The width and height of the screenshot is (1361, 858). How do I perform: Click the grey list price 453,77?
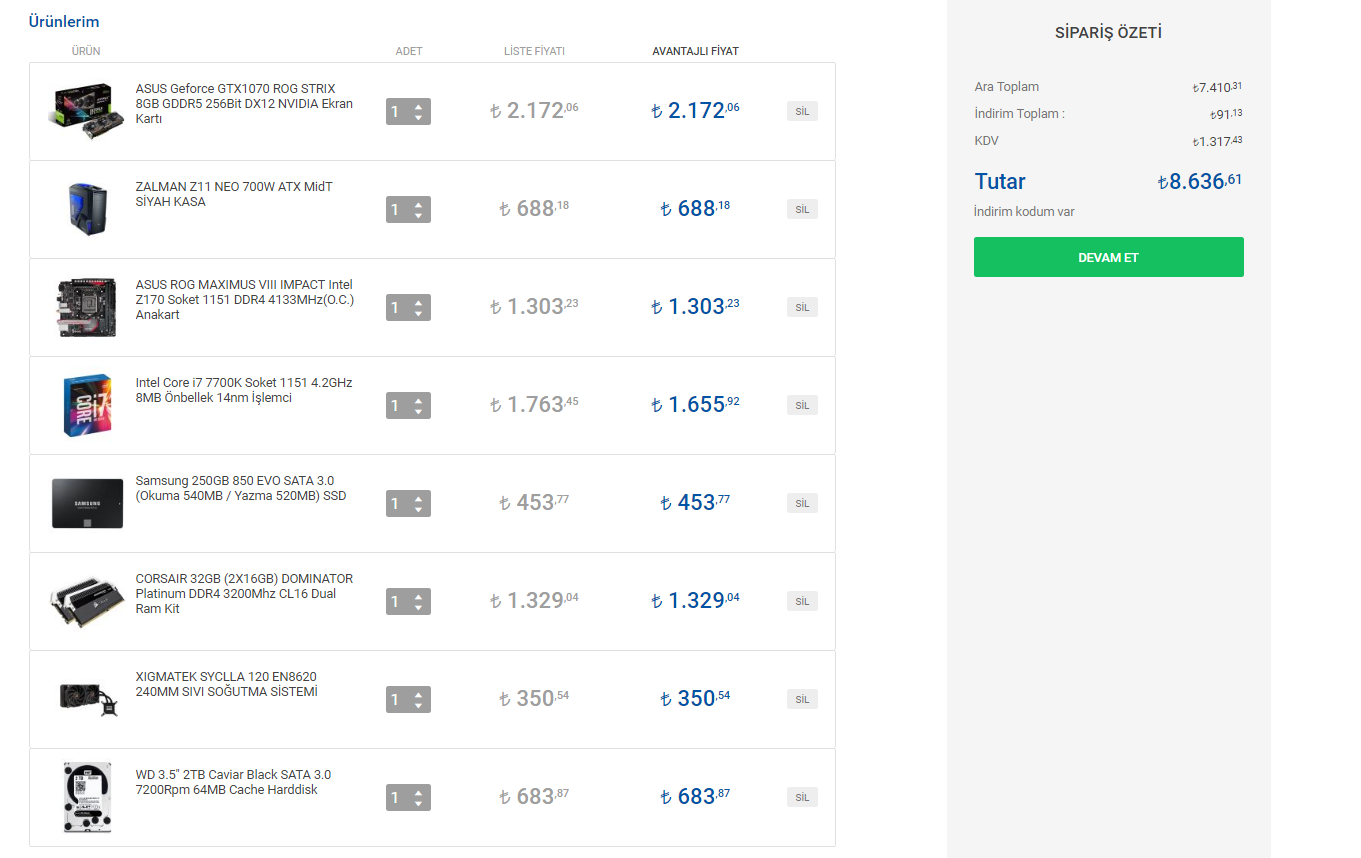[534, 502]
